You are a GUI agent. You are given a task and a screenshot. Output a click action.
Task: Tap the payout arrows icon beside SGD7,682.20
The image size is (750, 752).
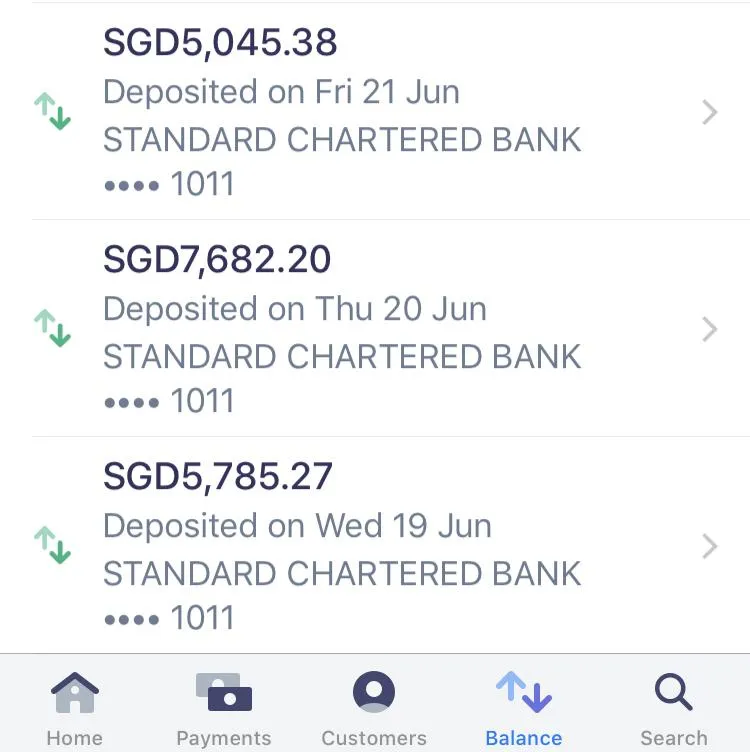[52, 328]
